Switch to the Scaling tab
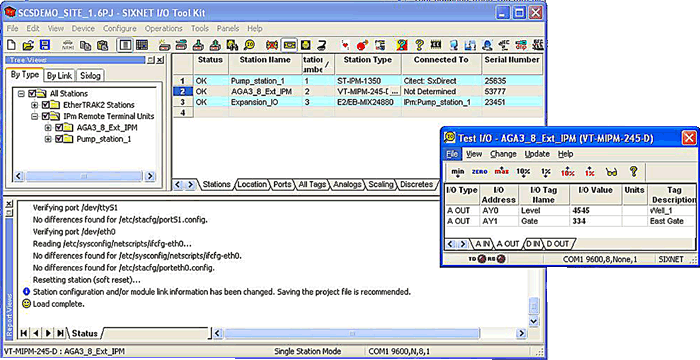Image resolution: width=700 pixels, height=360 pixels. [381, 184]
